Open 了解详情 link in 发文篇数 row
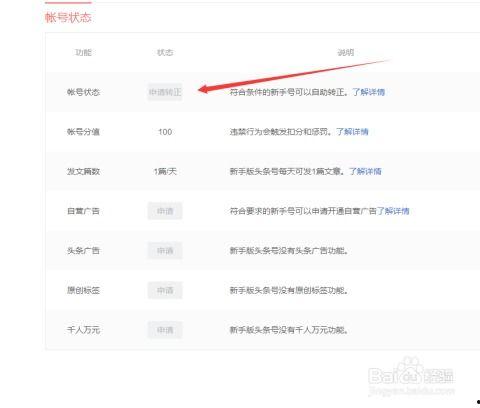 [365, 171]
